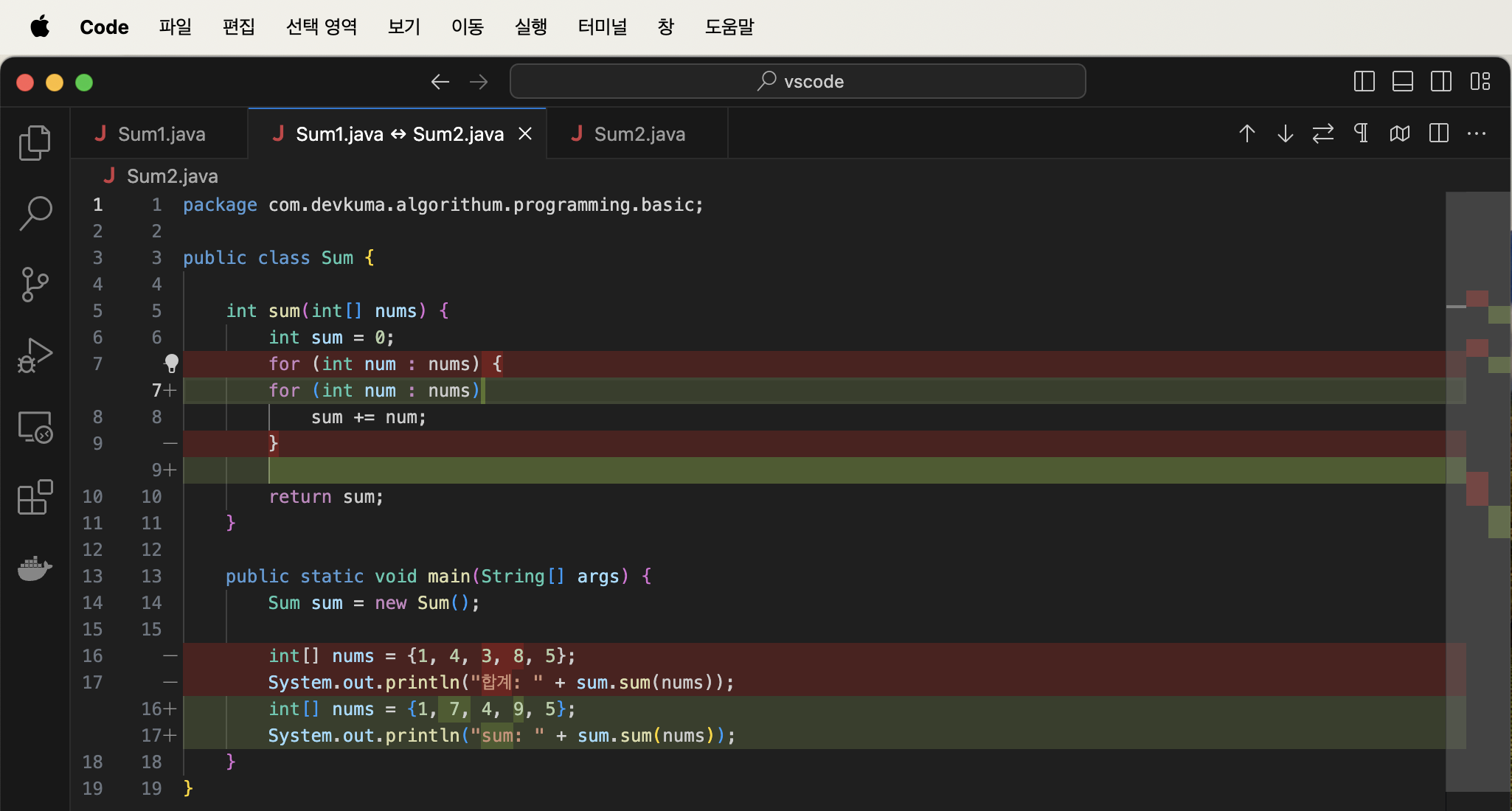Image resolution: width=1512 pixels, height=811 pixels.
Task: Click the 'int sum = 0;' line
Action: [x=331, y=337]
